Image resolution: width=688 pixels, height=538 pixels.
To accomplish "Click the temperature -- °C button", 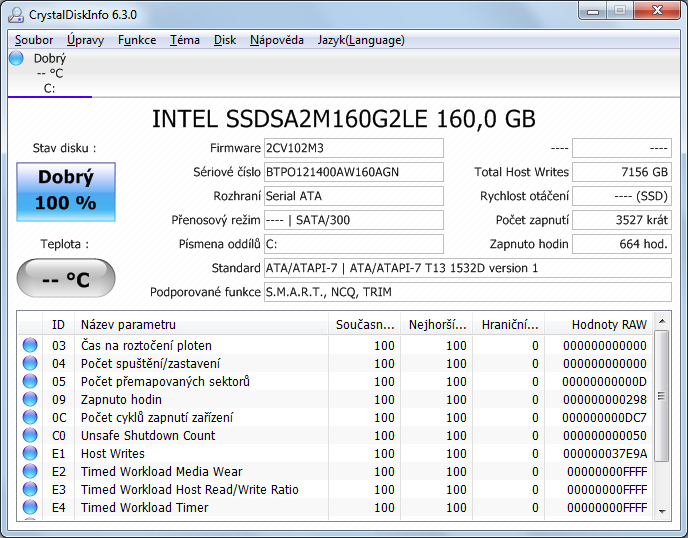I will (x=66, y=279).
